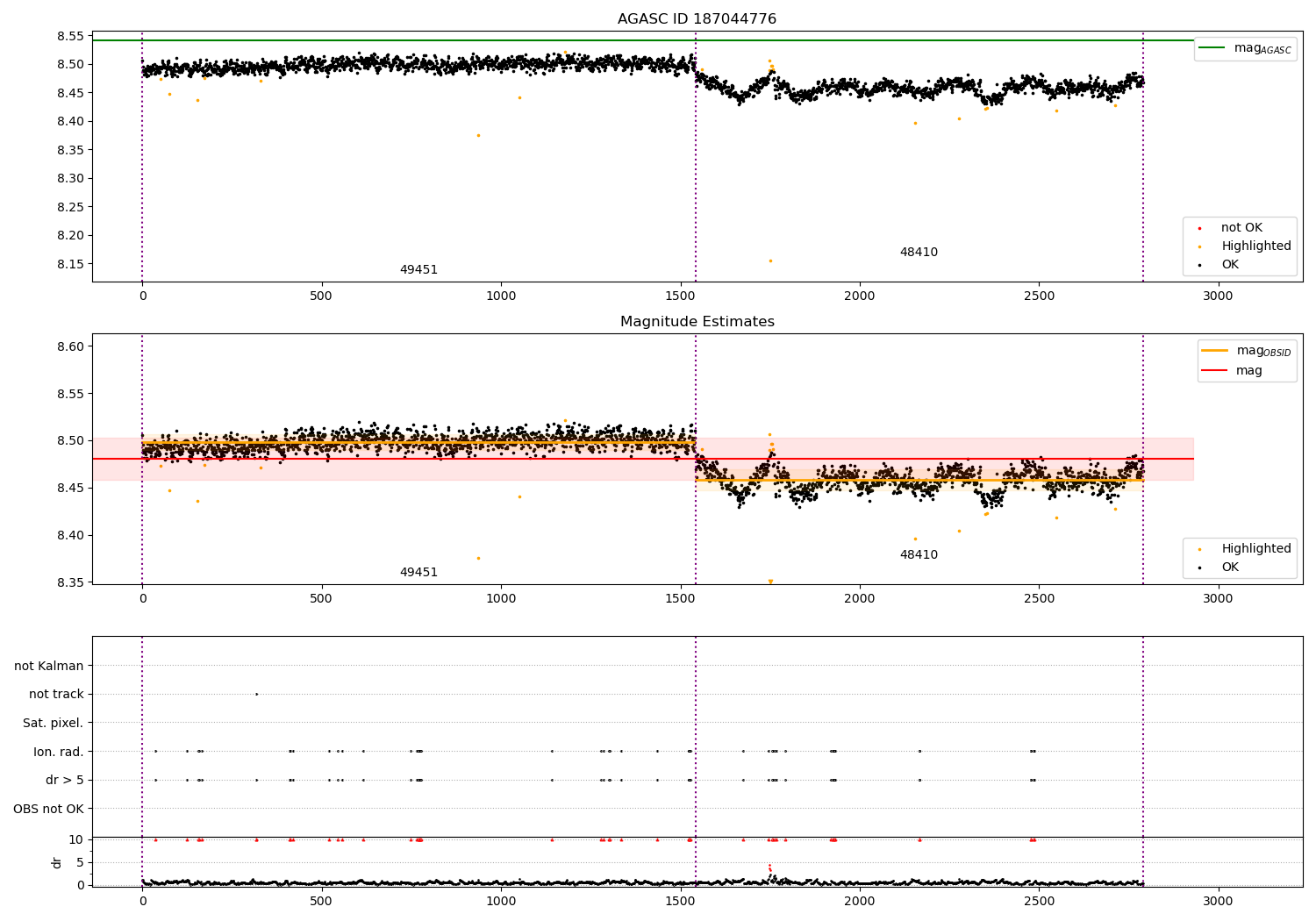The image size is (1316, 921).
Task: Click the 8.30 y-axis tick in top plot
Action: 71,178
